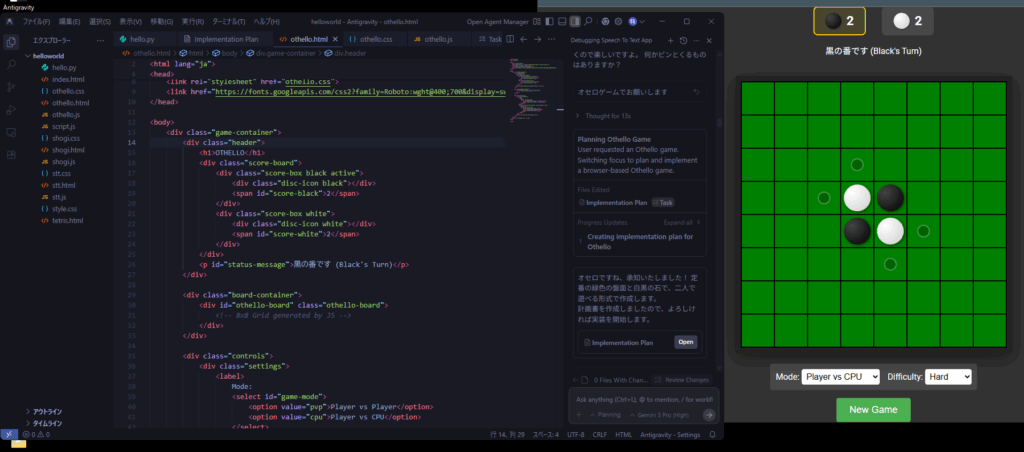Open the Source Control view

11,87
